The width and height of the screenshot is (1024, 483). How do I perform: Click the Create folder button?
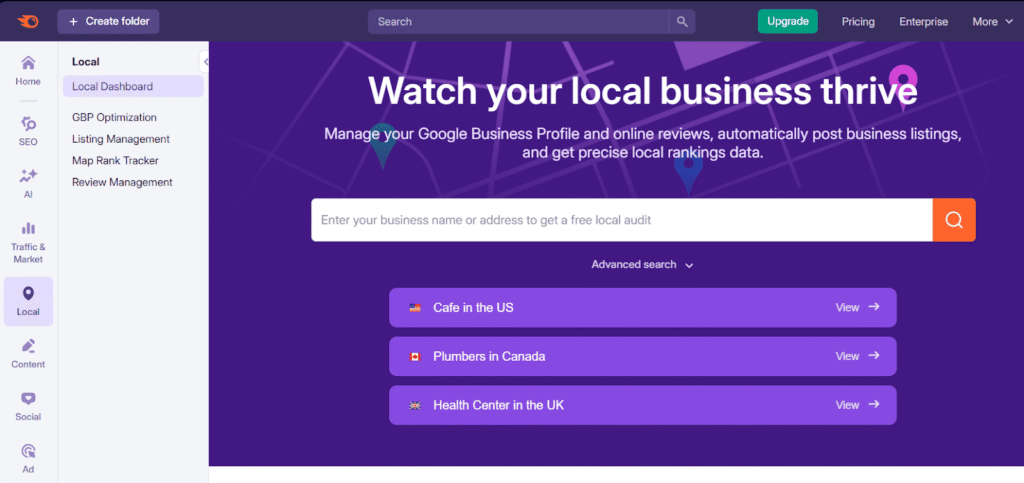108,21
